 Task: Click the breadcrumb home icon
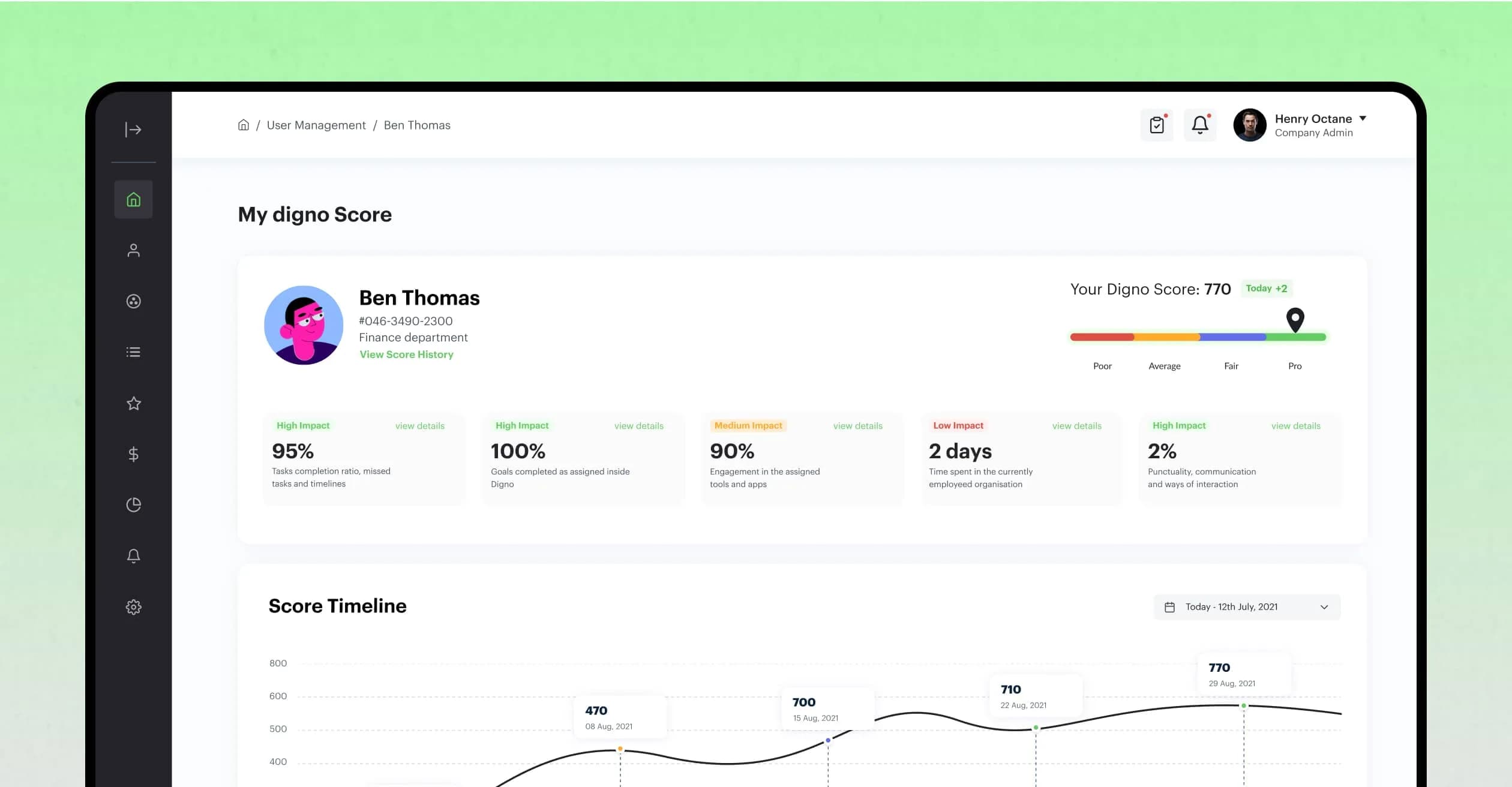[243, 125]
